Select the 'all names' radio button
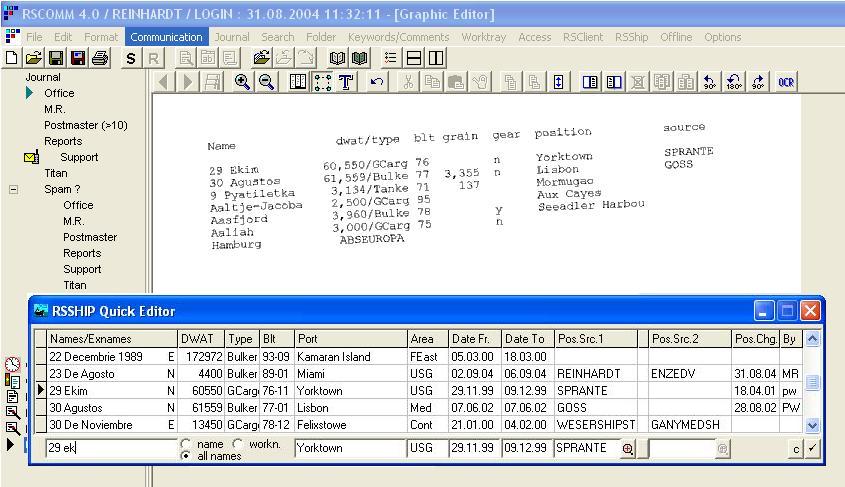 (186, 456)
